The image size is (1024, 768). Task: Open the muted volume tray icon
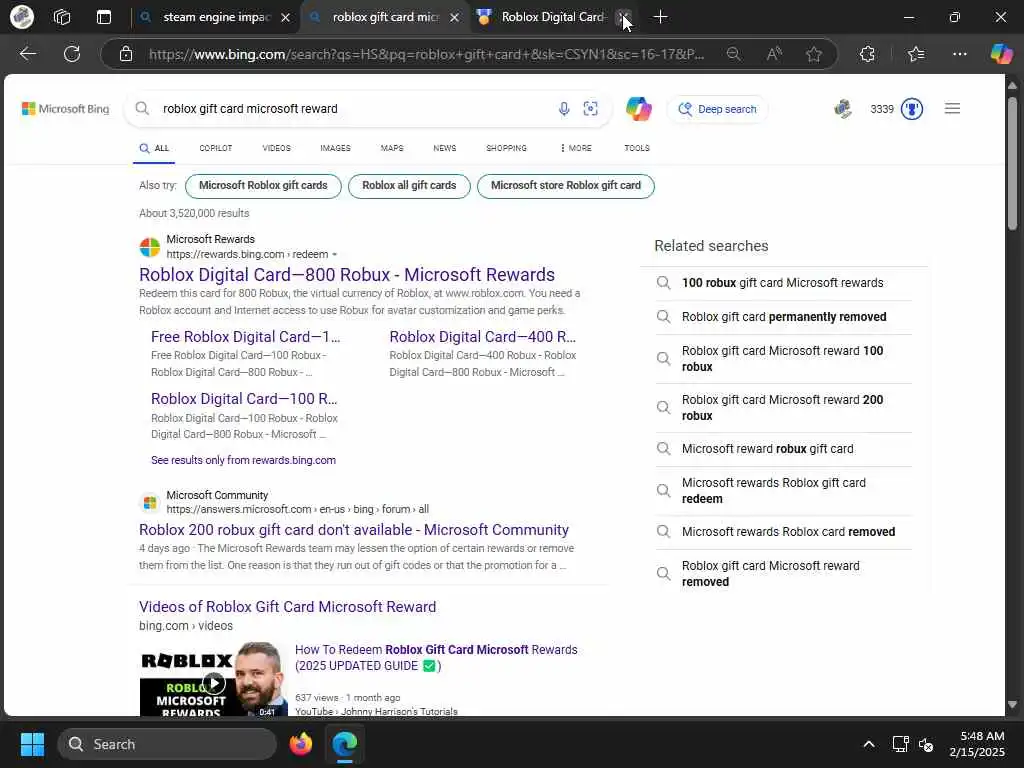coord(926,744)
